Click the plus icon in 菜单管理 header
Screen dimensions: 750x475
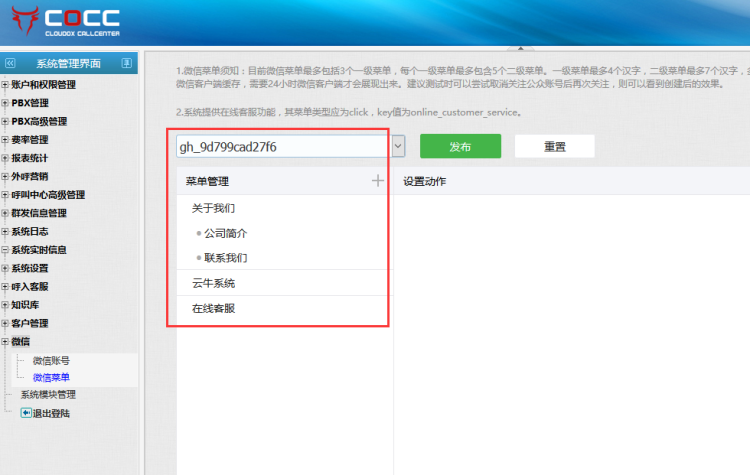tap(377, 181)
